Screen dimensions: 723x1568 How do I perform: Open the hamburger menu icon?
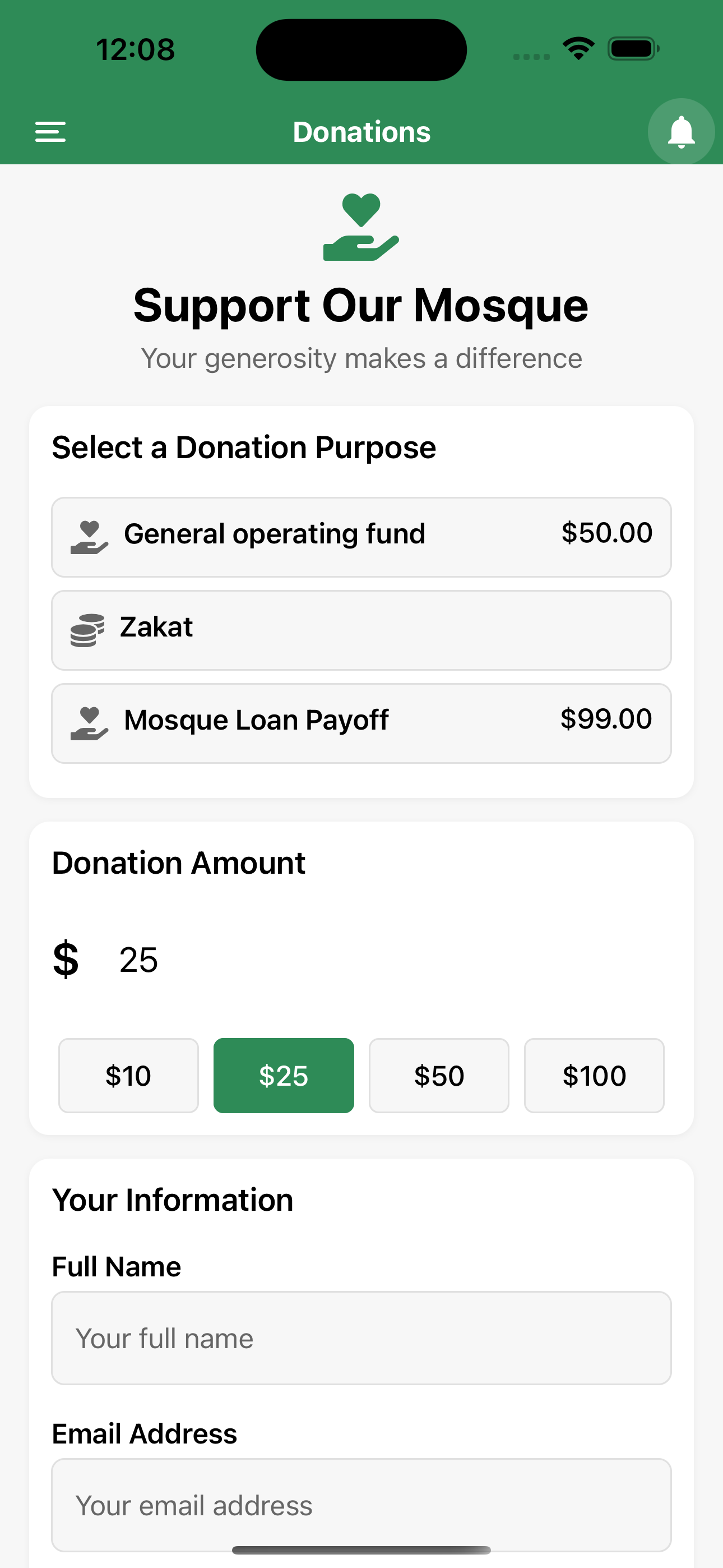click(50, 131)
